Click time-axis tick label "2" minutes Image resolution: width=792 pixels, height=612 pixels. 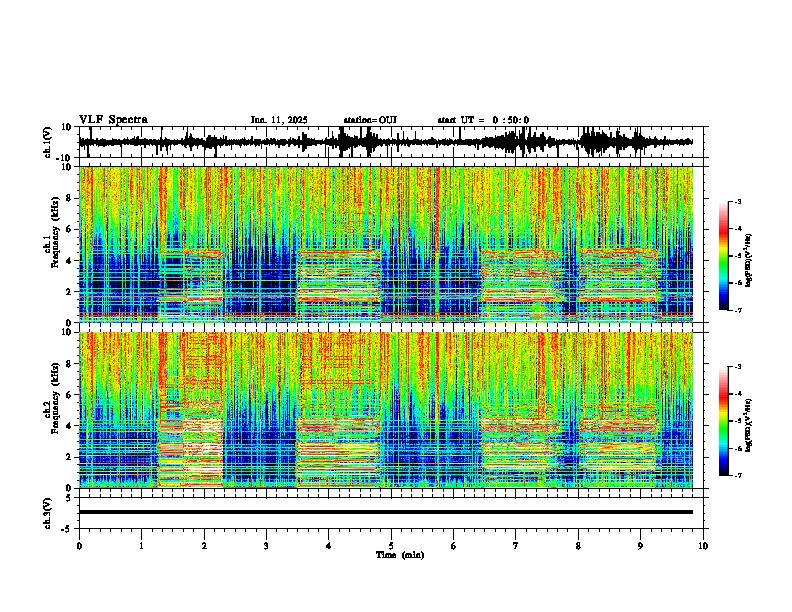click(x=204, y=546)
